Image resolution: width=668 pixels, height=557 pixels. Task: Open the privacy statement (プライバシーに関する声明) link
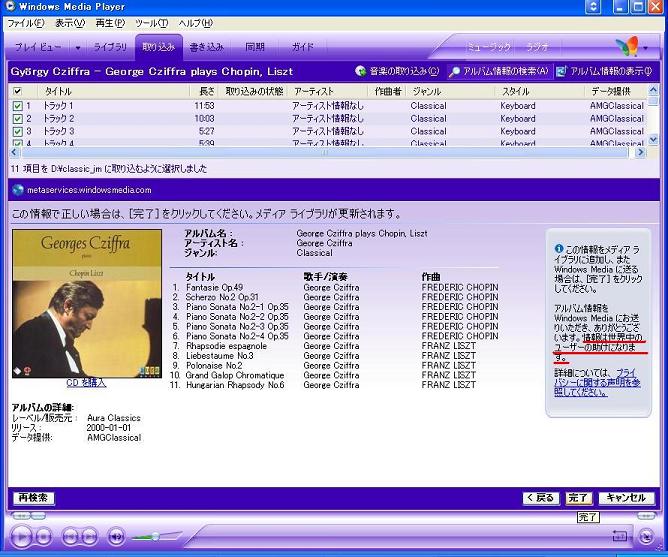[x=597, y=382]
